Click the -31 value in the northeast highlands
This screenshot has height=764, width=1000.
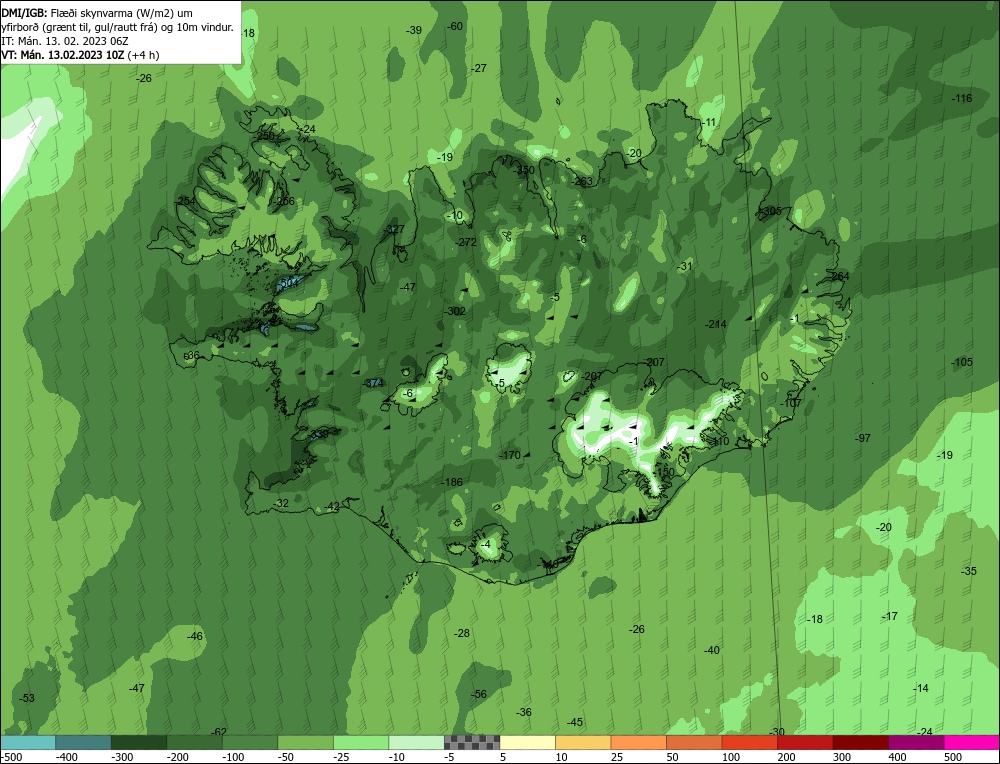[x=684, y=267]
